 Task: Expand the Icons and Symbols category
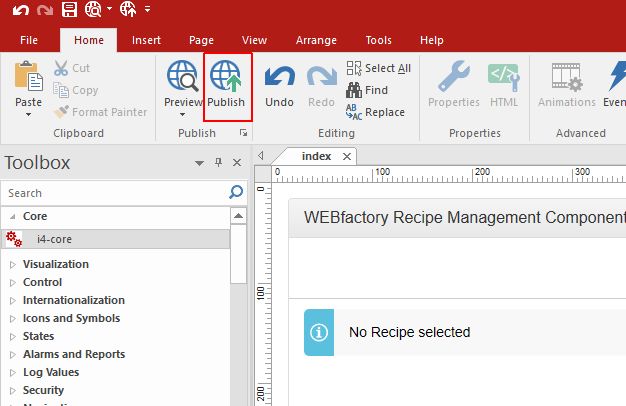click(x=13, y=318)
